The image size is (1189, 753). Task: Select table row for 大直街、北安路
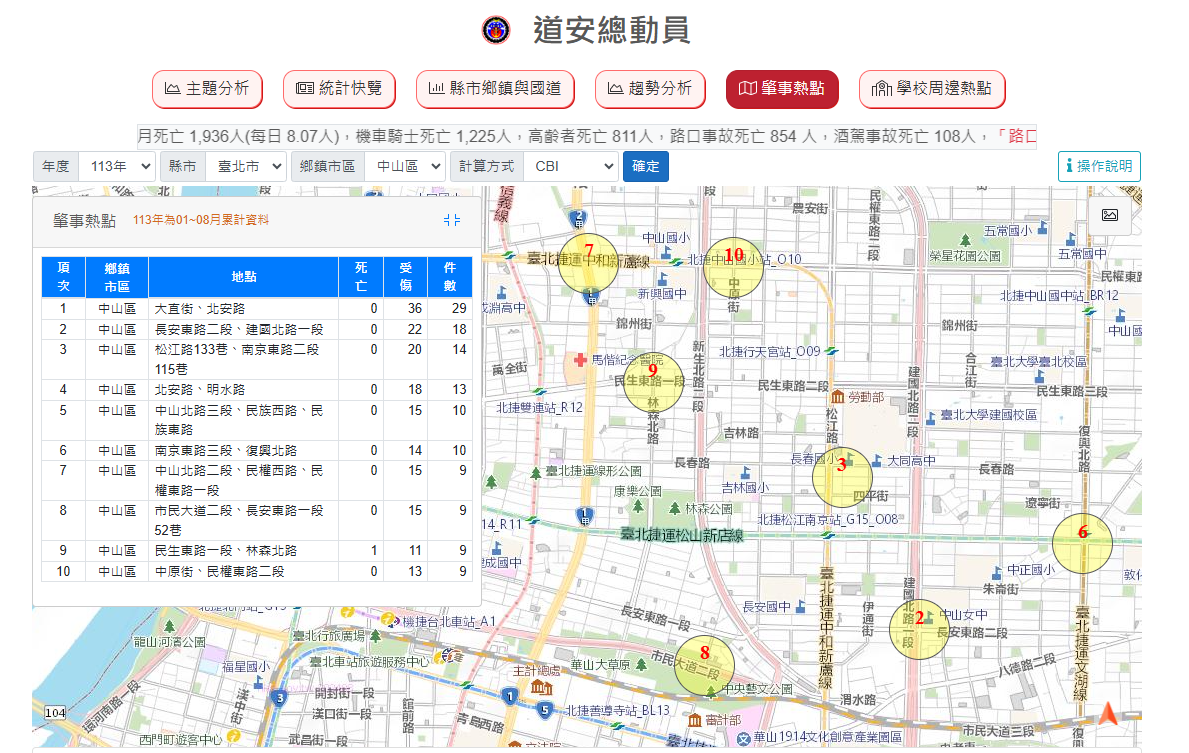(x=256, y=309)
